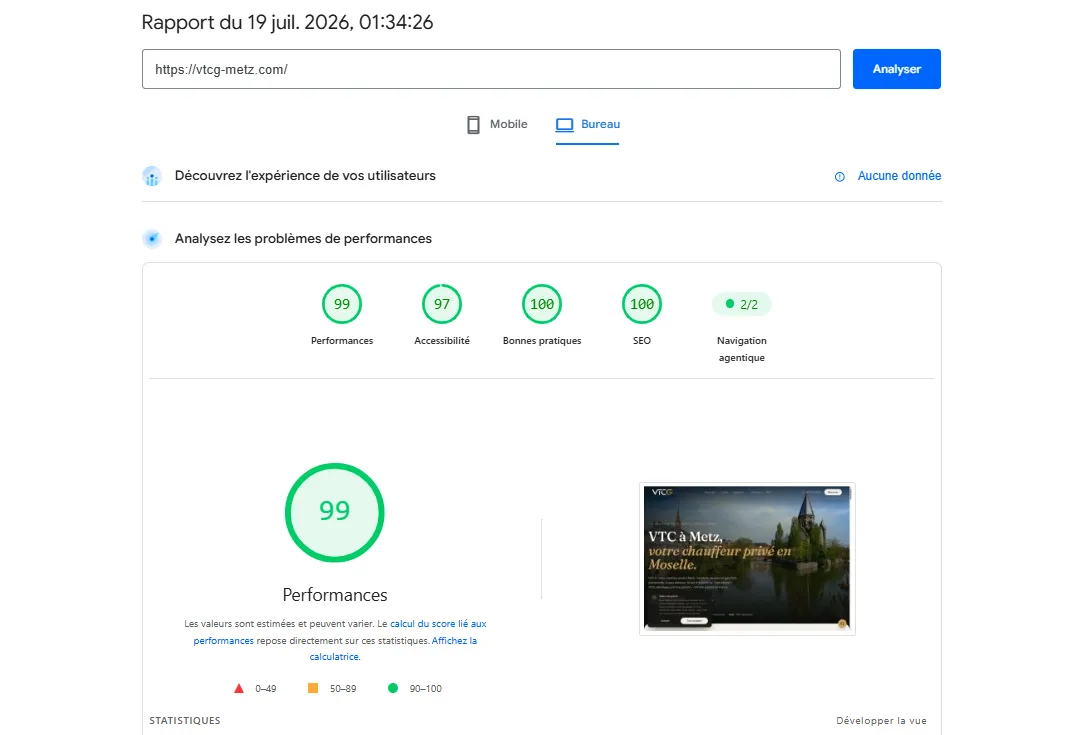Screen dimensions: 1073x735
Task: Click the green circle 90–100 legend icon
Action: (x=393, y=688)
